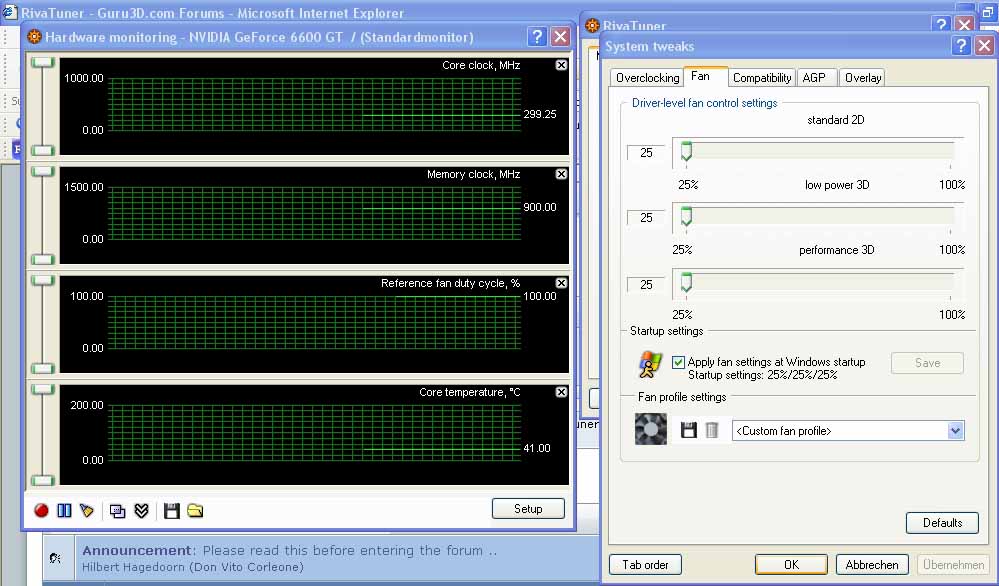Close the Memory clock graph
Viewport: 999px width, 586px height.
(x=561, y=174)
